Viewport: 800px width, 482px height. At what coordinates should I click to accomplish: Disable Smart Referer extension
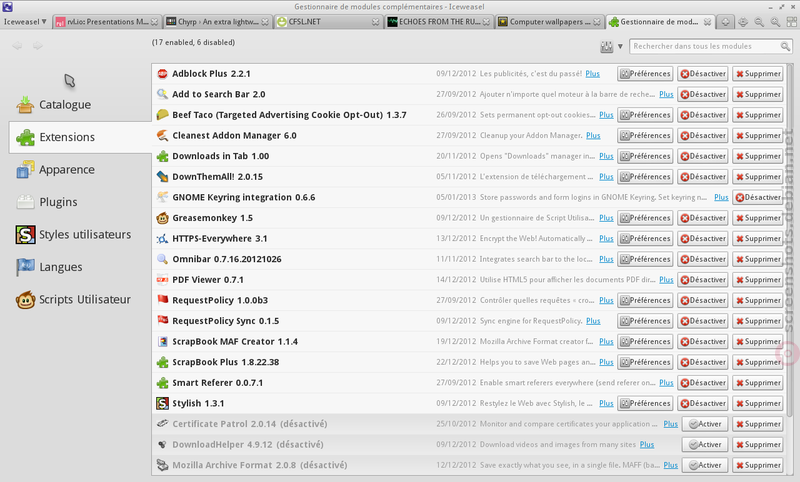[x=703, y=383]
